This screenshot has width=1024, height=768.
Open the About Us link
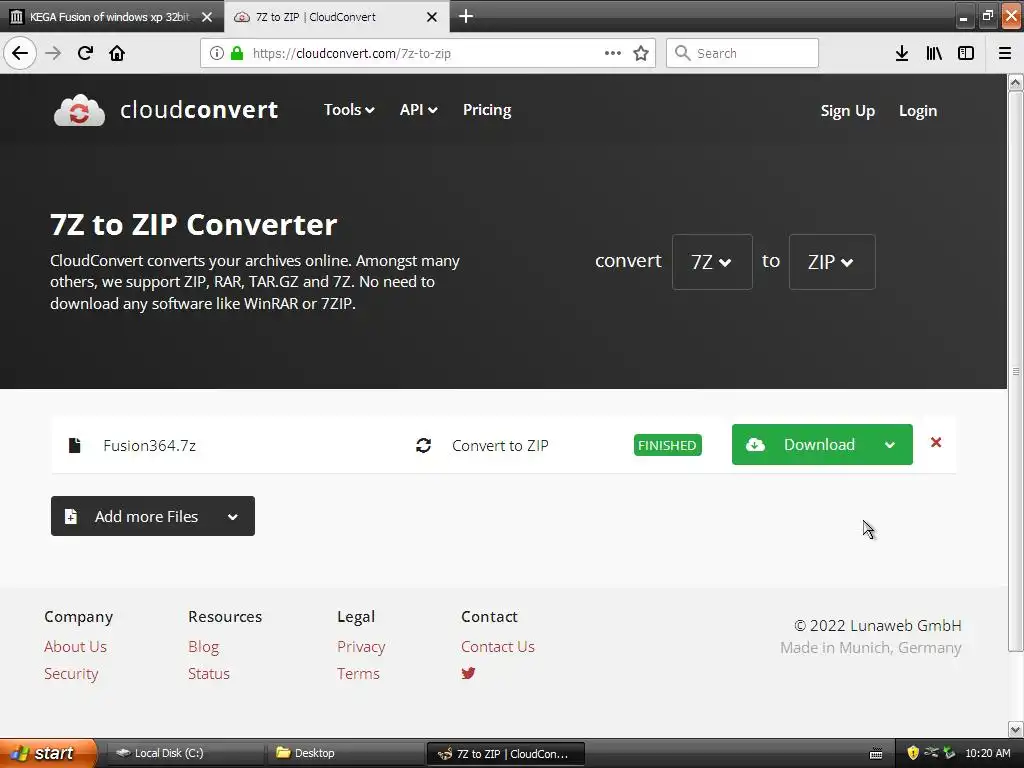pos(75,647)
